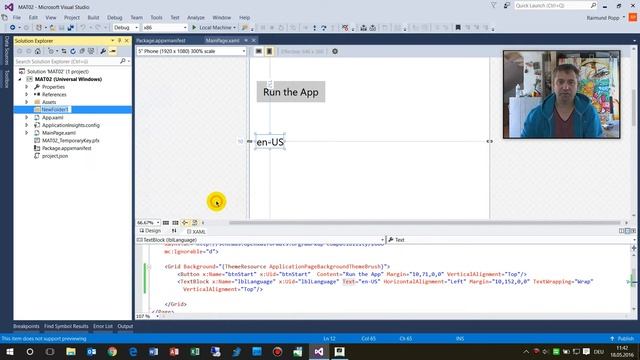The height and width of the screenshot is (360, 640).
Task: Toggle snapping to snaplines in designer
Action: (x=185, y=223)
